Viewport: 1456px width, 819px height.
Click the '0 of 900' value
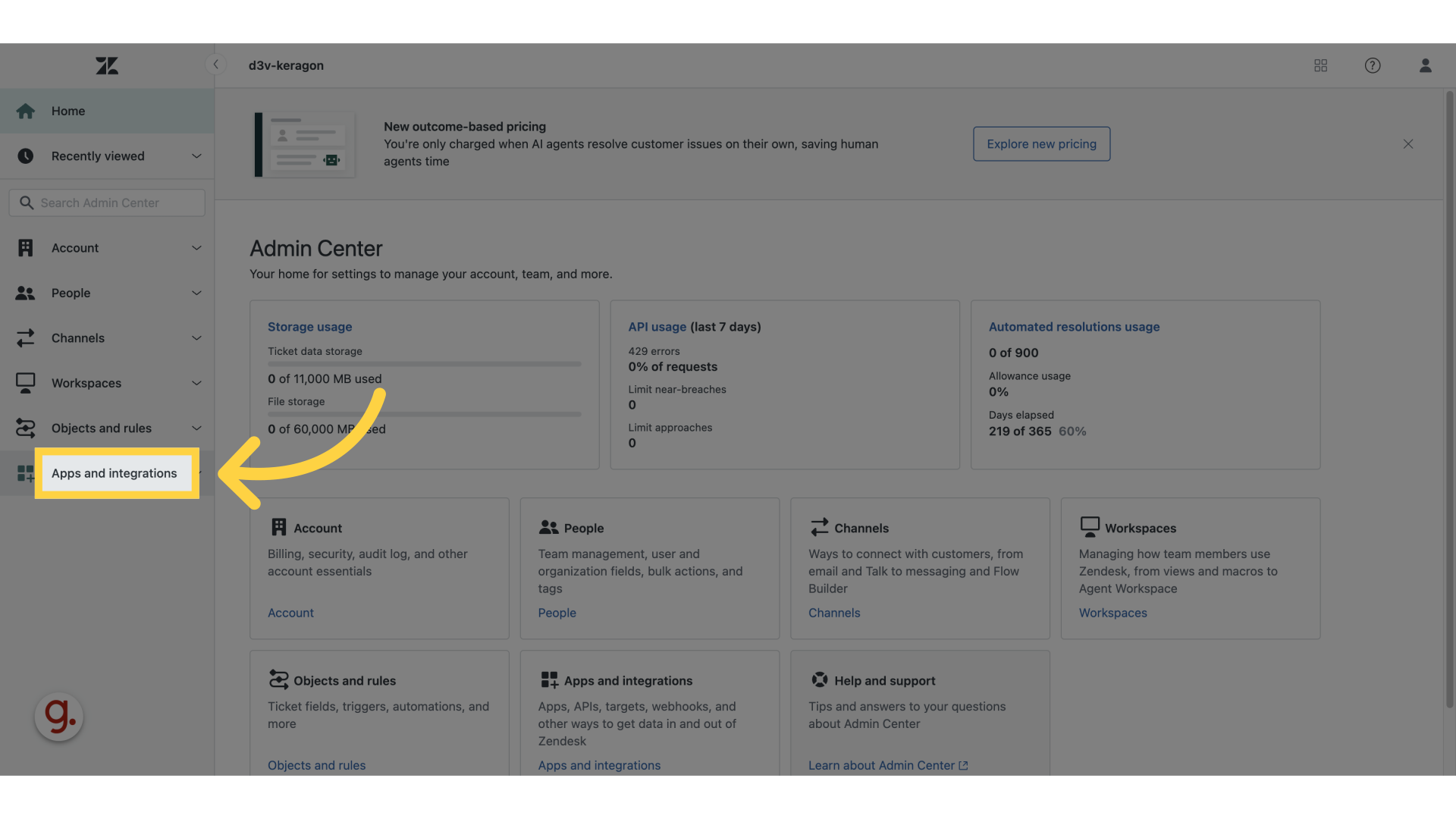[x=1013, y=353]
